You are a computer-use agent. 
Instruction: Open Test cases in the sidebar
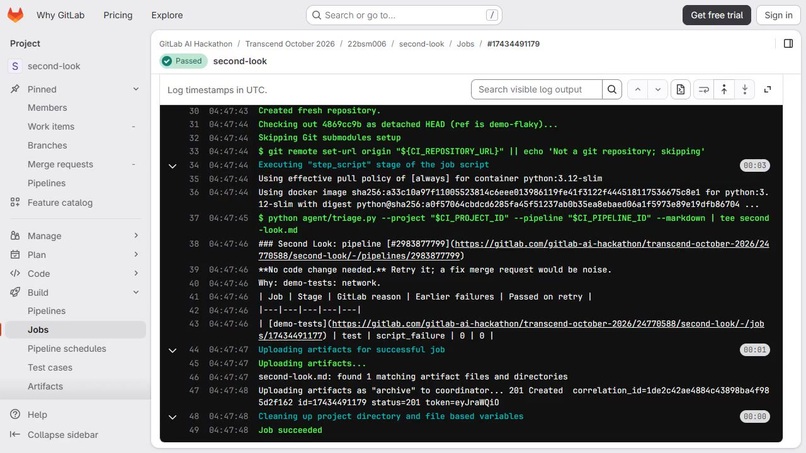(50, 368)
